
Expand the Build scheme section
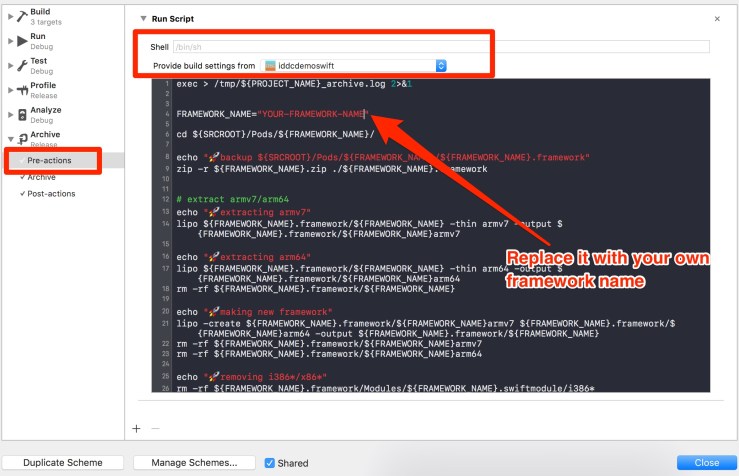[x=10, y=16]
